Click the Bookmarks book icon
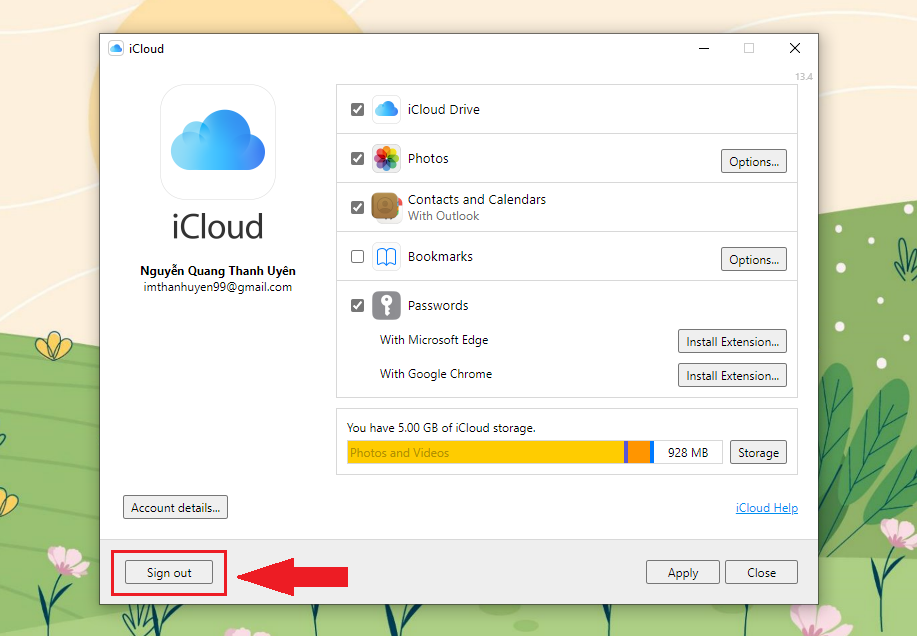917x636 pixels. (386, 257)
